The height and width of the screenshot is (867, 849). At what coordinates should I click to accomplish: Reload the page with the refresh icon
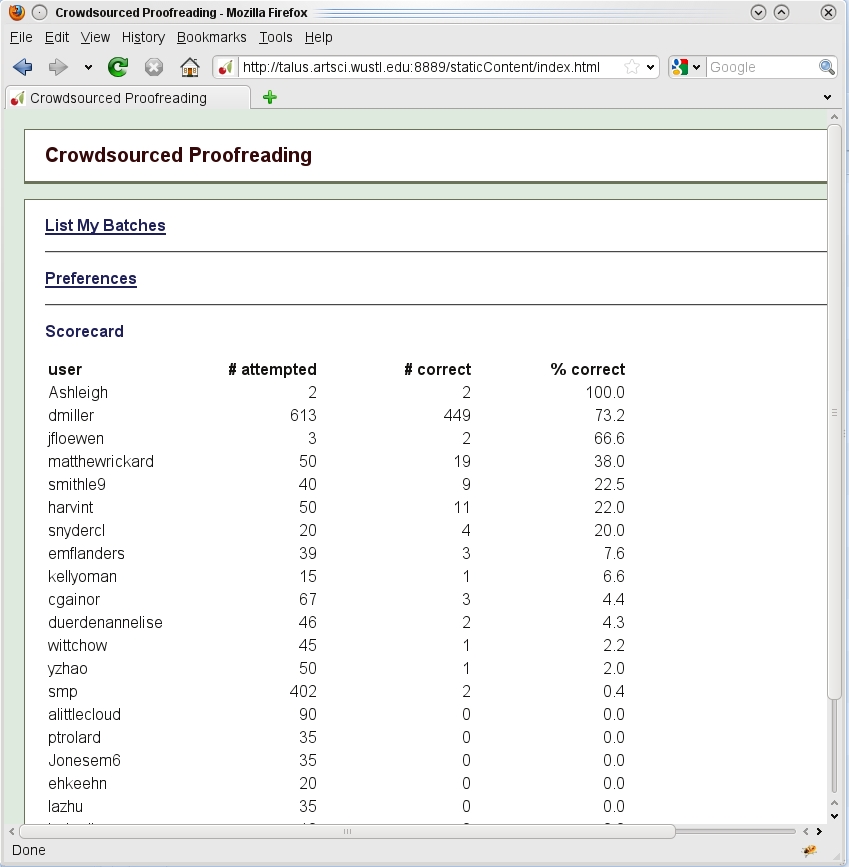118,67
